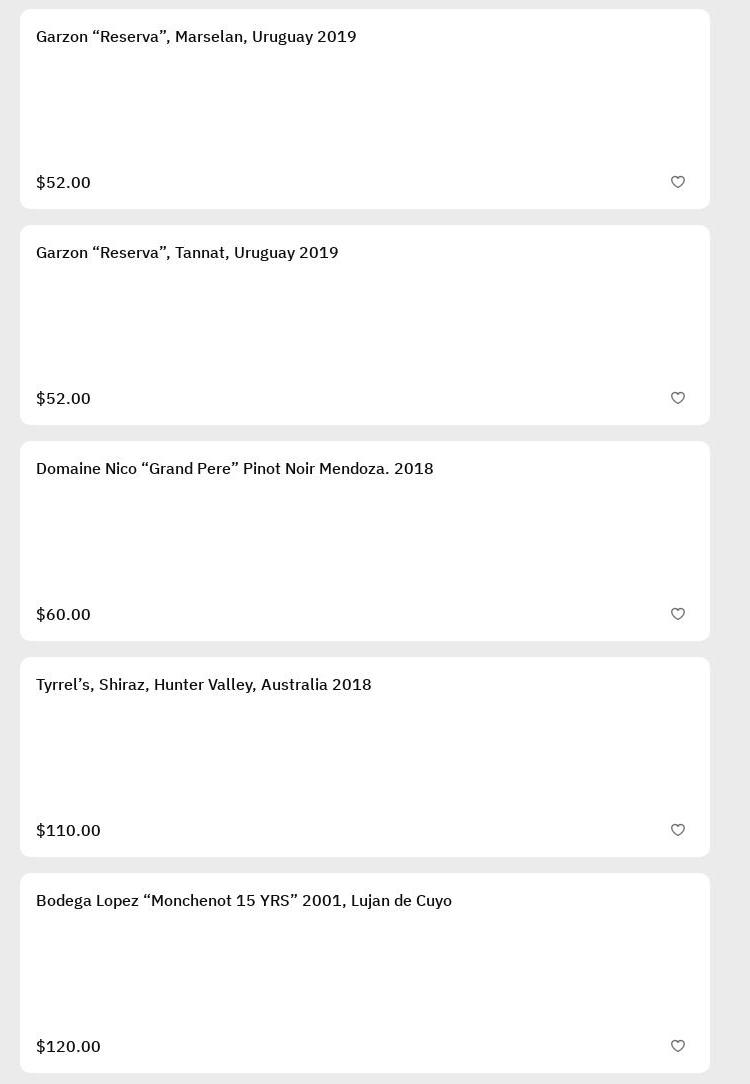Open Garzon Reserva Marselan Uruguay 2019 title
The image size is (750, 1084).
pyautogui.click(x=196, y=37)
